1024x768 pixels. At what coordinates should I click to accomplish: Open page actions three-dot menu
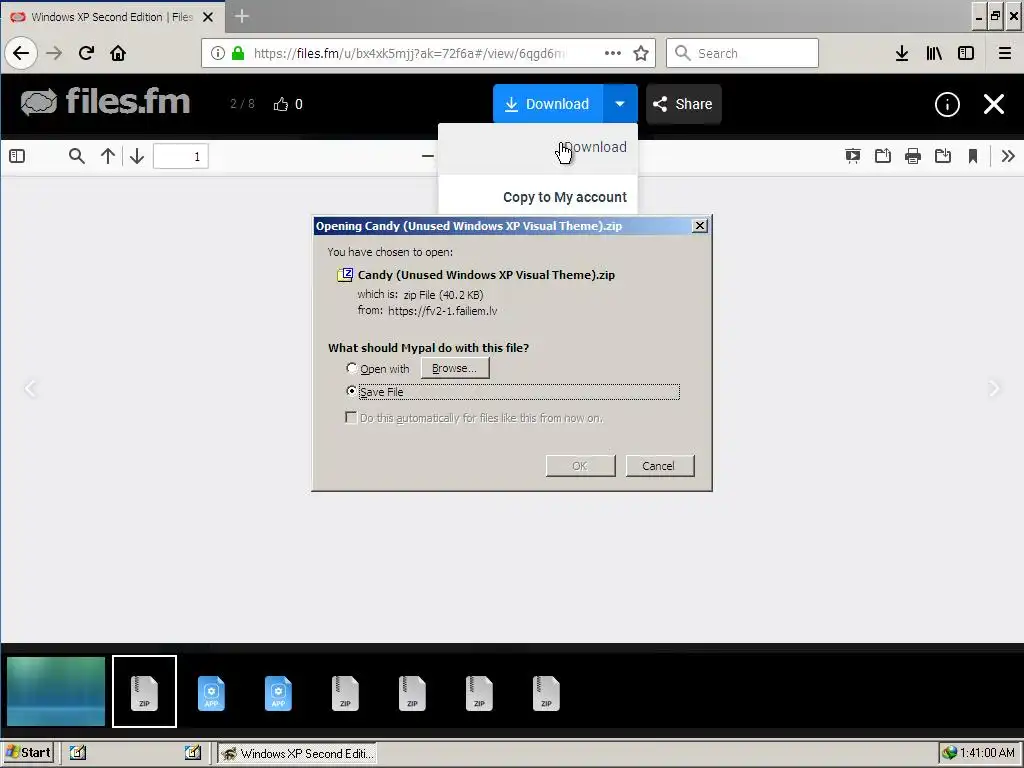point(613,53)
